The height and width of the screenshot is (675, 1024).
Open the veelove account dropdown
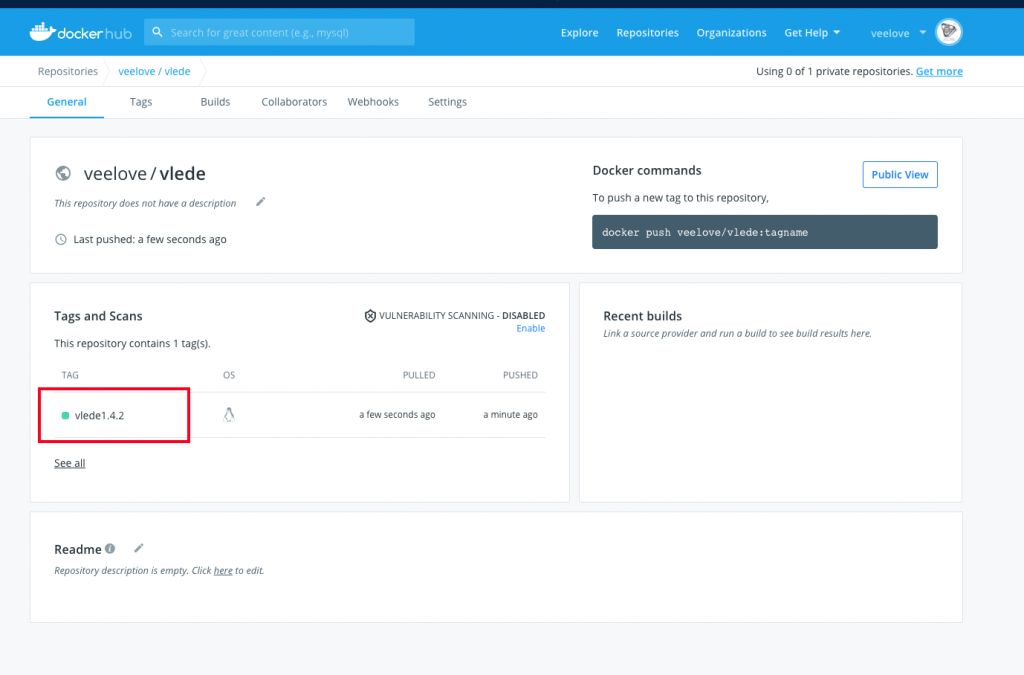pyautogui.click(x=898, y=33)
